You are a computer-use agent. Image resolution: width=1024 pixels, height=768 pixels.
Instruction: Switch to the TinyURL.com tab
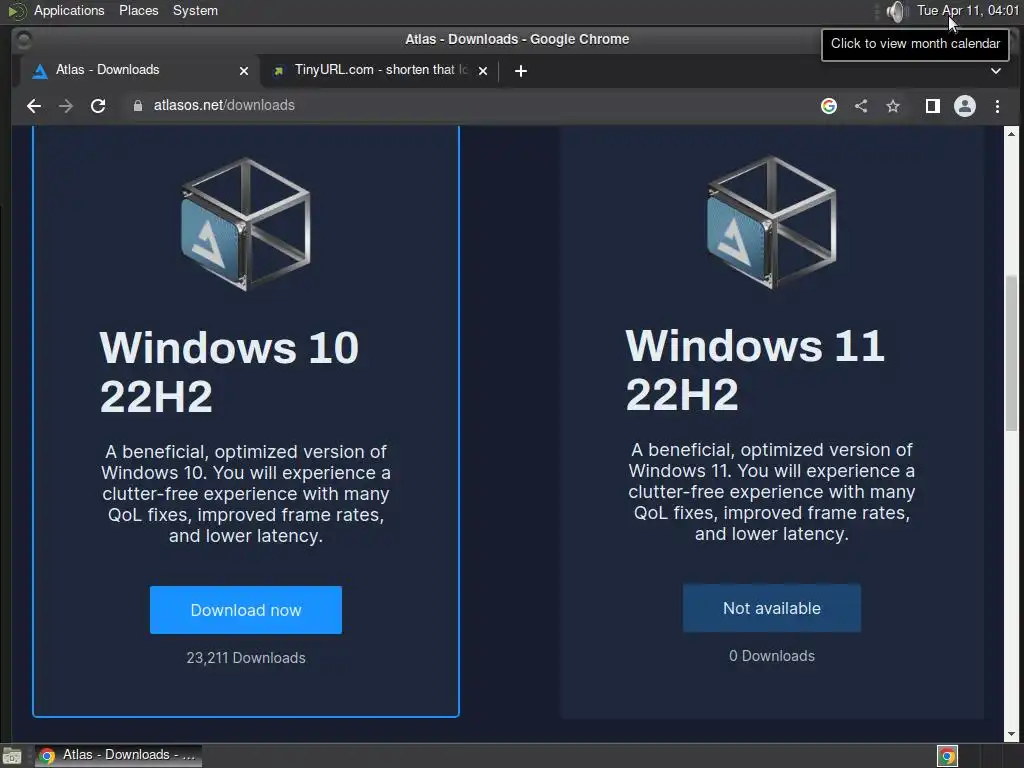[x=380, y=71]
